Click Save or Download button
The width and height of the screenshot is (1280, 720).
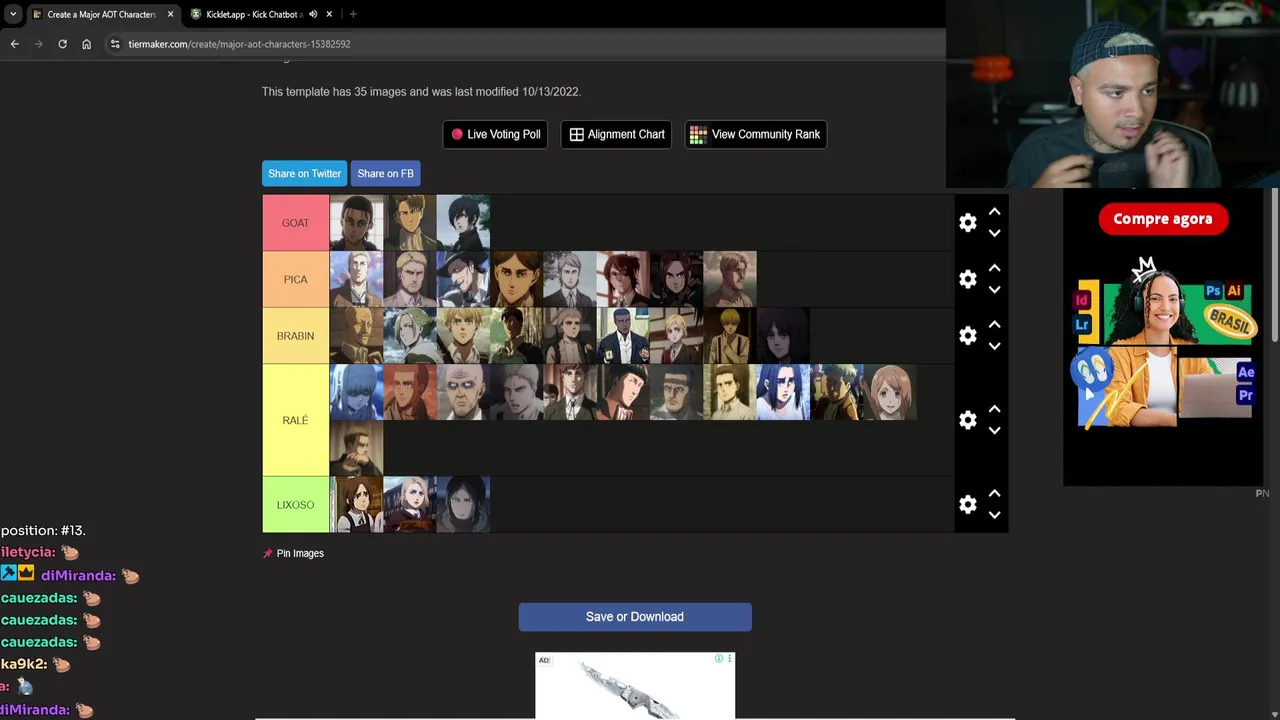tap(635, 617)
